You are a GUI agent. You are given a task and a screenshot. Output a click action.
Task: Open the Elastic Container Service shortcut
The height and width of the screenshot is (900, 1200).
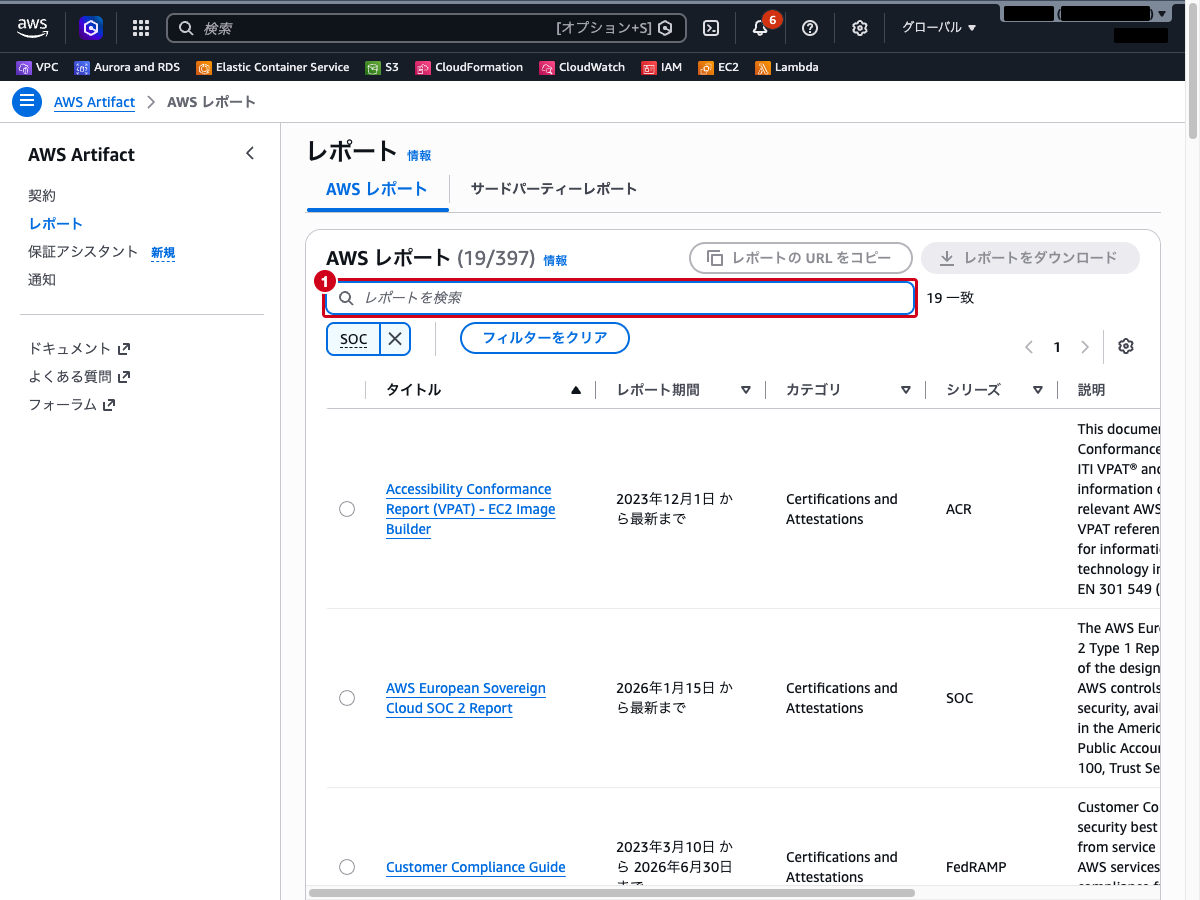click(273, 67)
